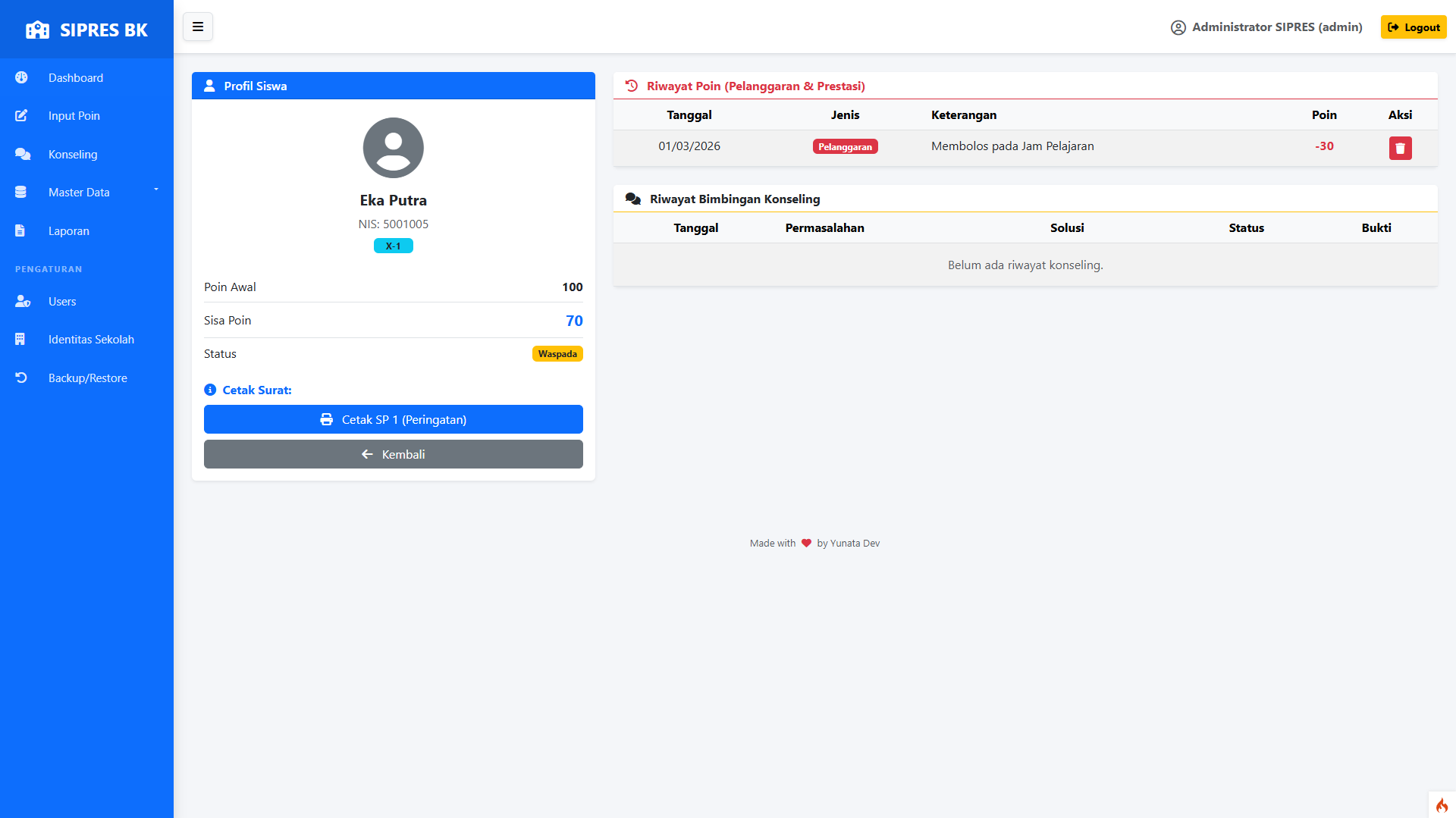Viewport: 1456px width, 818px height.
Task: Go to Input Poin menu
Action: coord(74,116)
